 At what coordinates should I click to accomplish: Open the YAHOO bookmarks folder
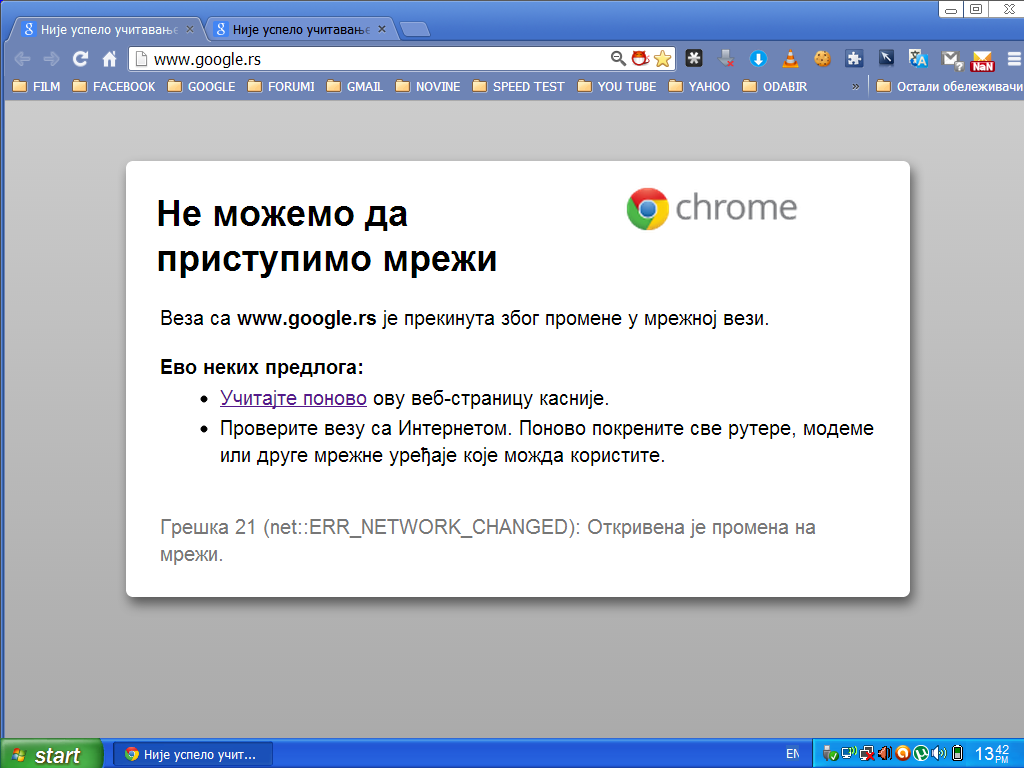(699, 86)
